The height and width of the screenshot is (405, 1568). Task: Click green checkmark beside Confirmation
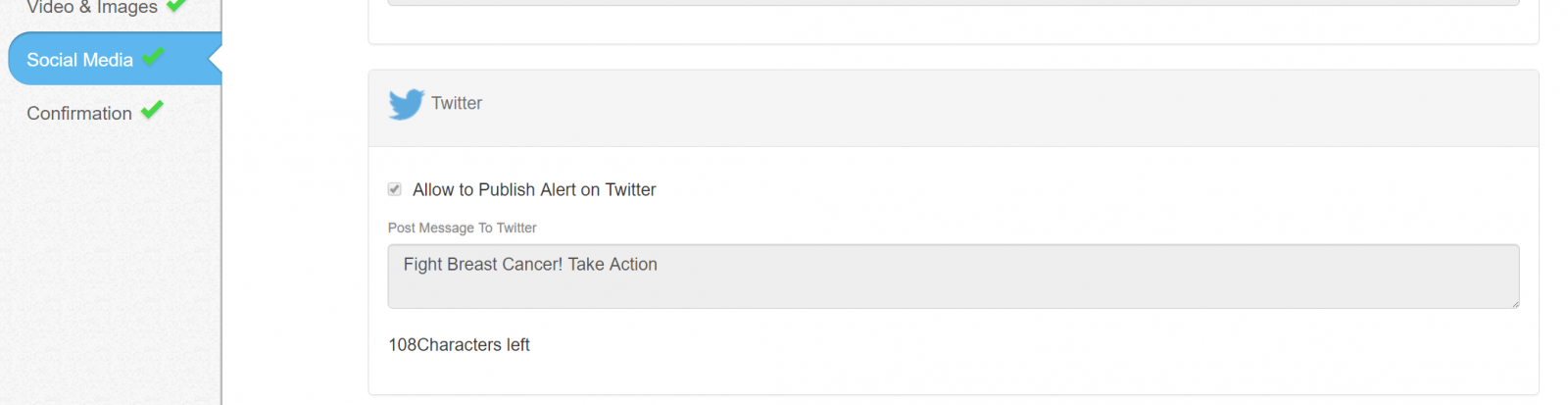click(152, 110)
